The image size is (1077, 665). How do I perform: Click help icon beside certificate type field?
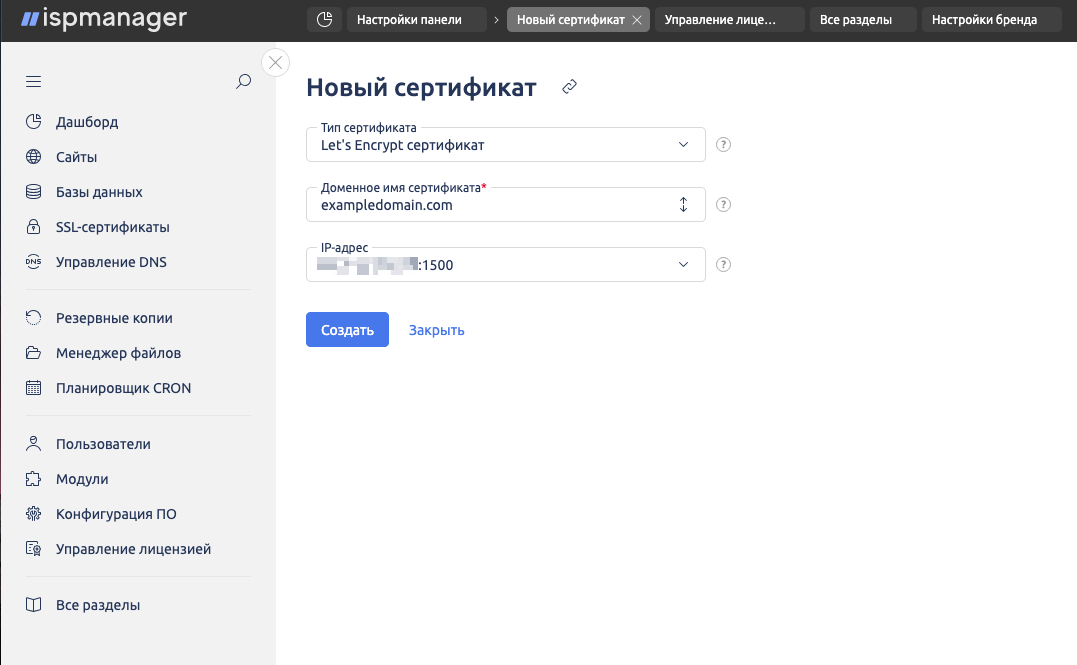click(x=725, y=144)
